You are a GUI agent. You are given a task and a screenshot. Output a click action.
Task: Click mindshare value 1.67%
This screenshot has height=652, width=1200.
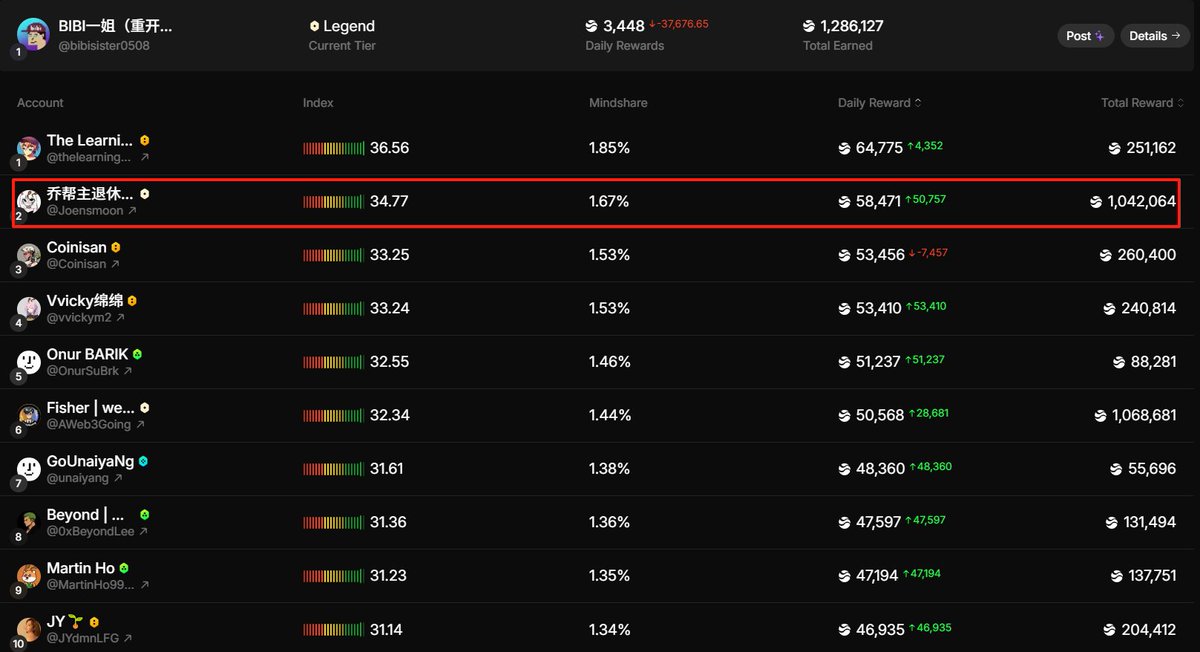[x=609, y=201]
